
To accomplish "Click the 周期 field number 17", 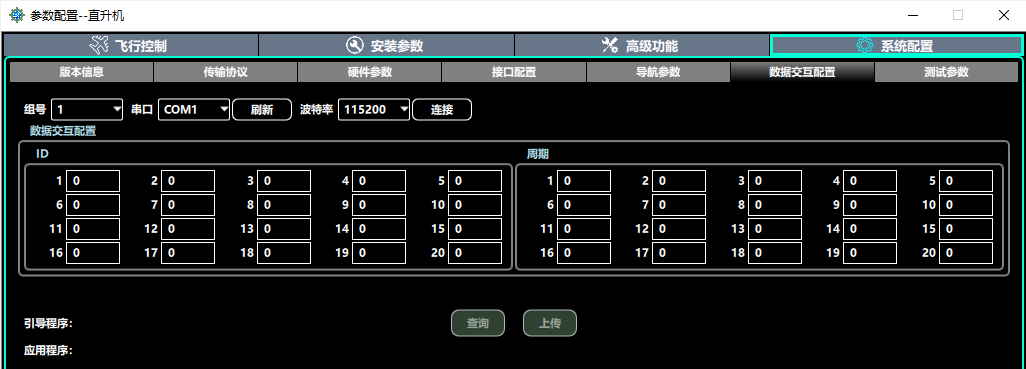I will point(679,254).
